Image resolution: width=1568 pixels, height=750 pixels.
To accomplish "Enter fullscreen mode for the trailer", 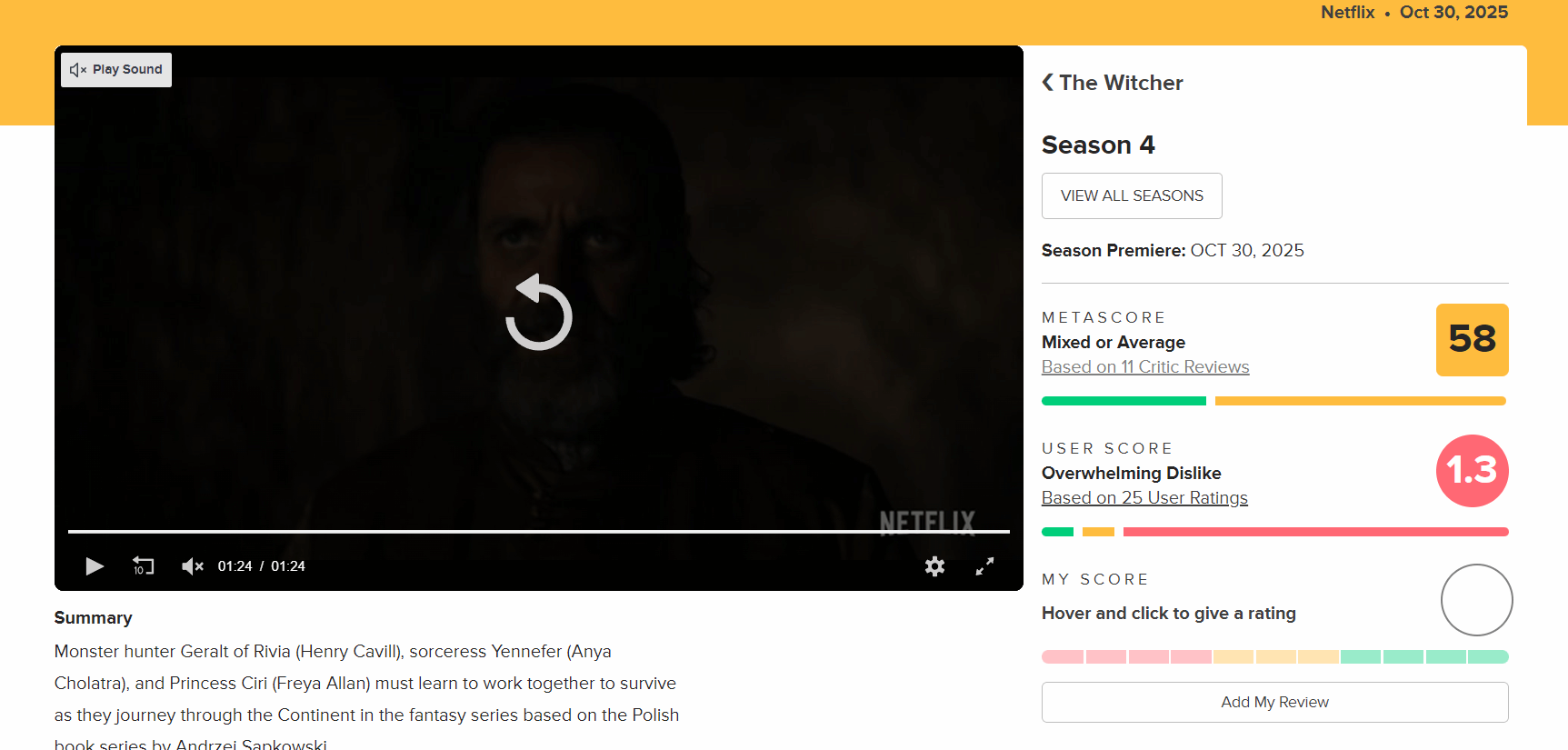I will click(x=984, y=566).
